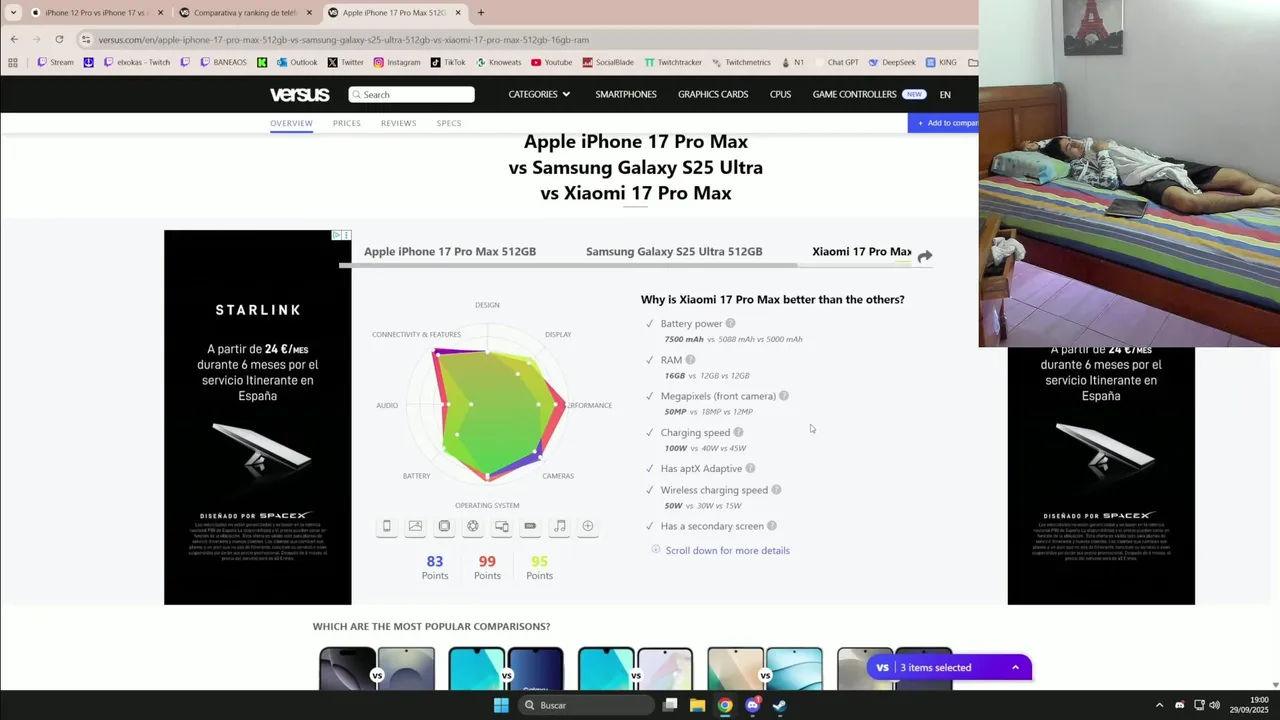Click the scrollbar under the phone name tabs
1280x720 pixels.
(568, 265)
